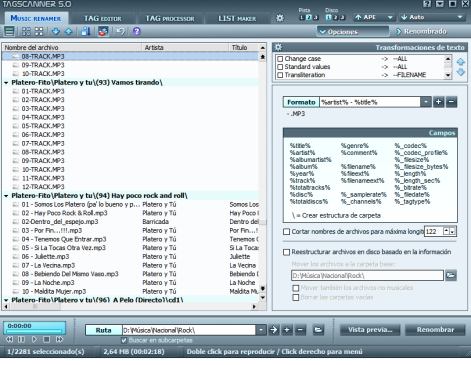Open the Auto read mode dropdown
The height and width of the screenshot is (365, 471).
pos(460,17)
